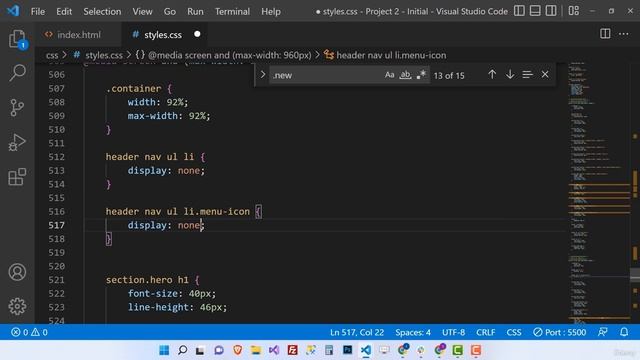This screenshot has height=360, width=640.
Task: Go to next match in Find
Action: click(x=510, y=74)
